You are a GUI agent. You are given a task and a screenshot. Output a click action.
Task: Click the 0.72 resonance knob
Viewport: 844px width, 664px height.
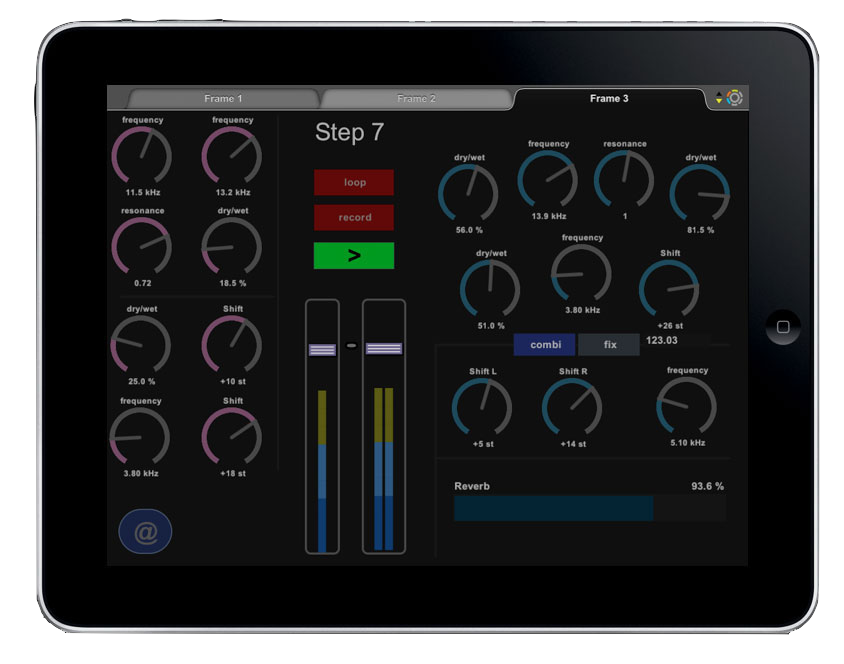(142, 247)
